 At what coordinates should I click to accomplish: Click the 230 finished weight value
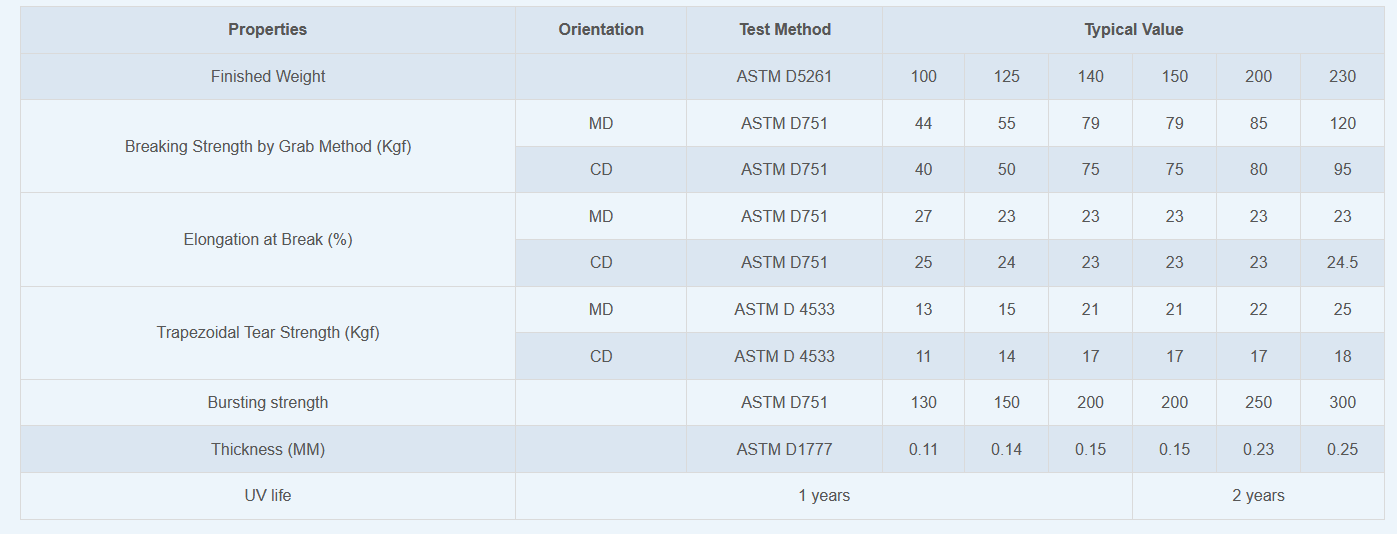click(x=1342, y=77)
